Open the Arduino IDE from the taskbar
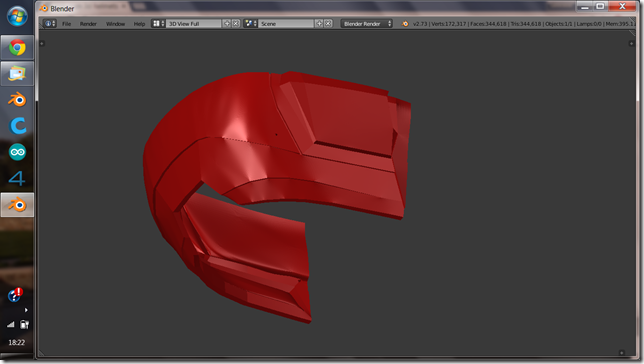The width and height of the screenshot is (644, 364). click(x=17, y=152)
